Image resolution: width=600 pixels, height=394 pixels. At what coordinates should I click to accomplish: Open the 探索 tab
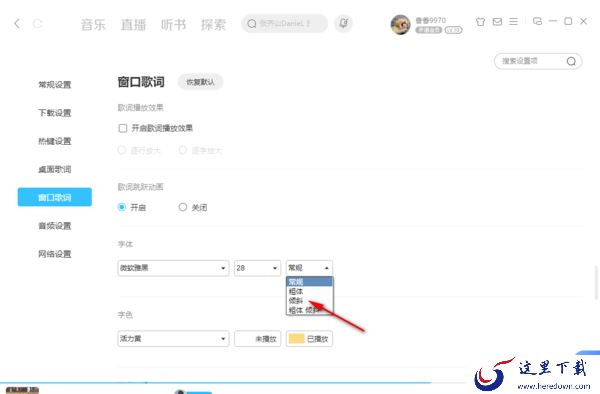[214, 25]
